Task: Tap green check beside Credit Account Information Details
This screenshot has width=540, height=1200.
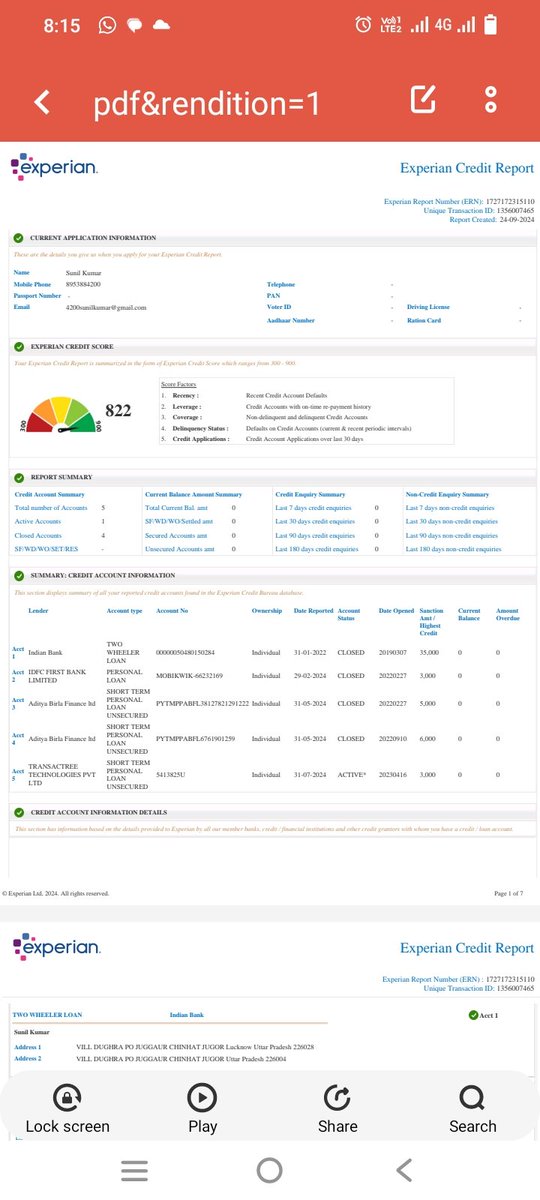Action: click(18, 812)
